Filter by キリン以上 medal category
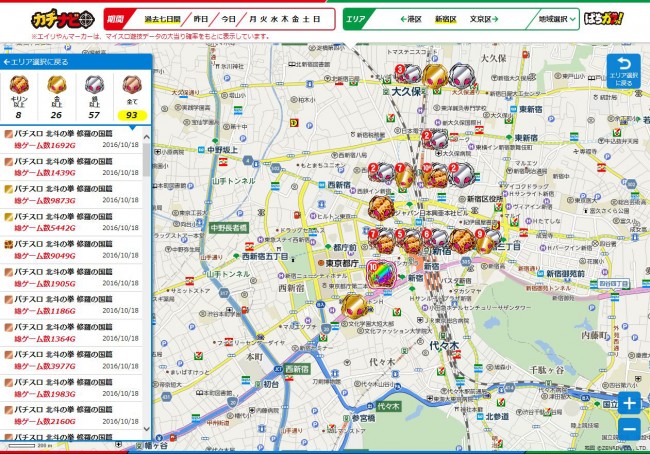 [x=20, y=96]
